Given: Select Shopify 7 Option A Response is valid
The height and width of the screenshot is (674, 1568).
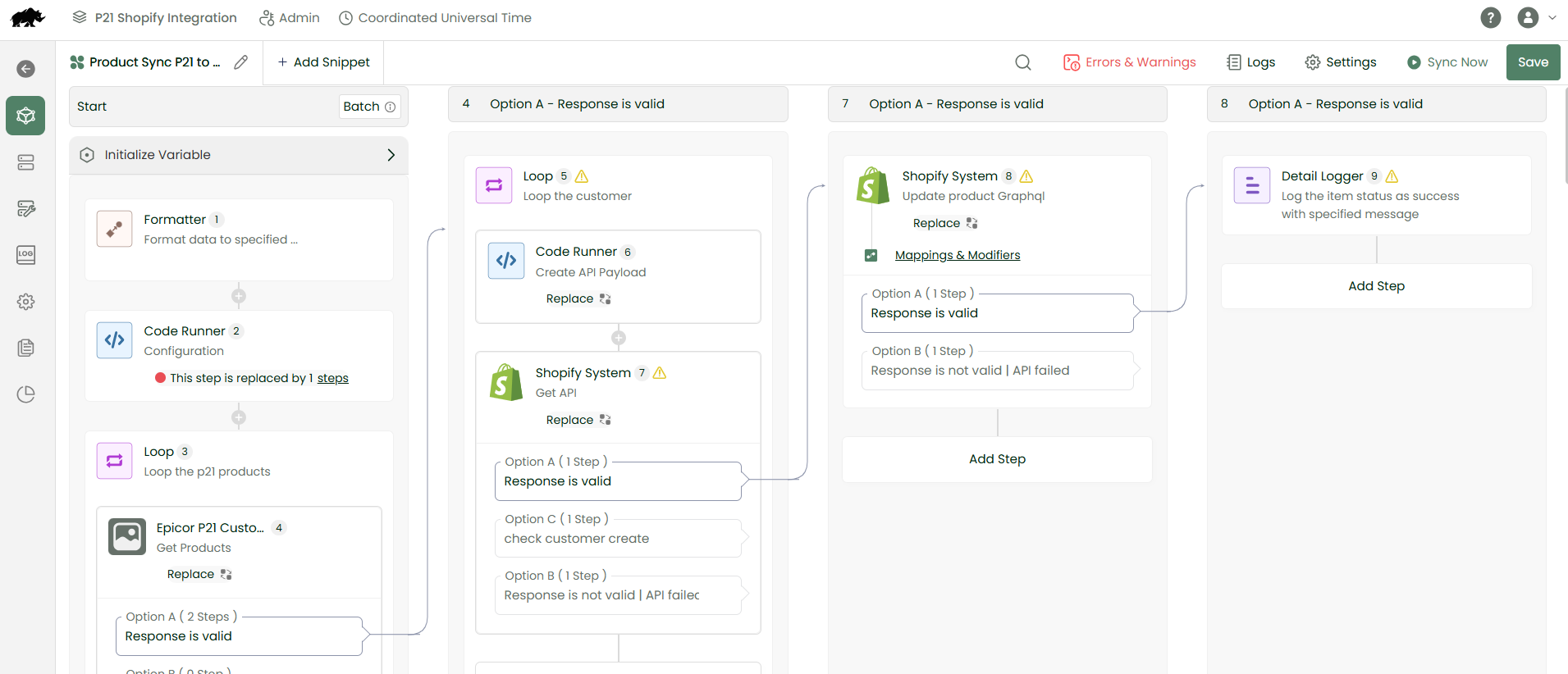Looking at the screenshot, I should click(618, 481).
